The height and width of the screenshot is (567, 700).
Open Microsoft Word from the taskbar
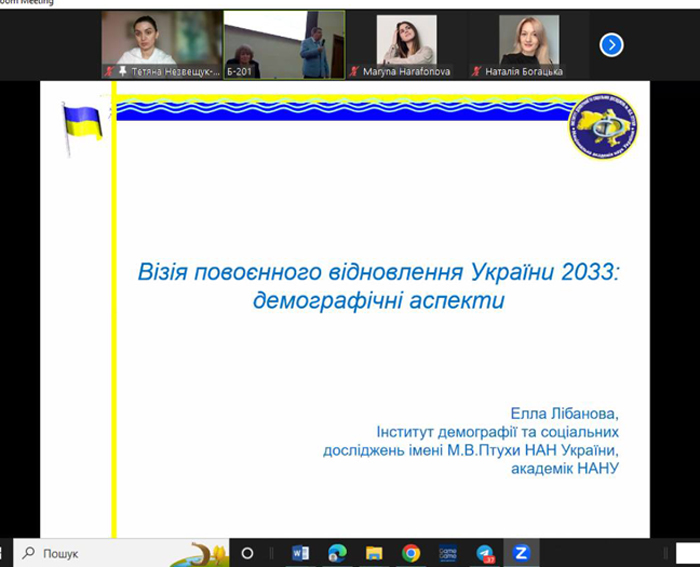(300, 554)
